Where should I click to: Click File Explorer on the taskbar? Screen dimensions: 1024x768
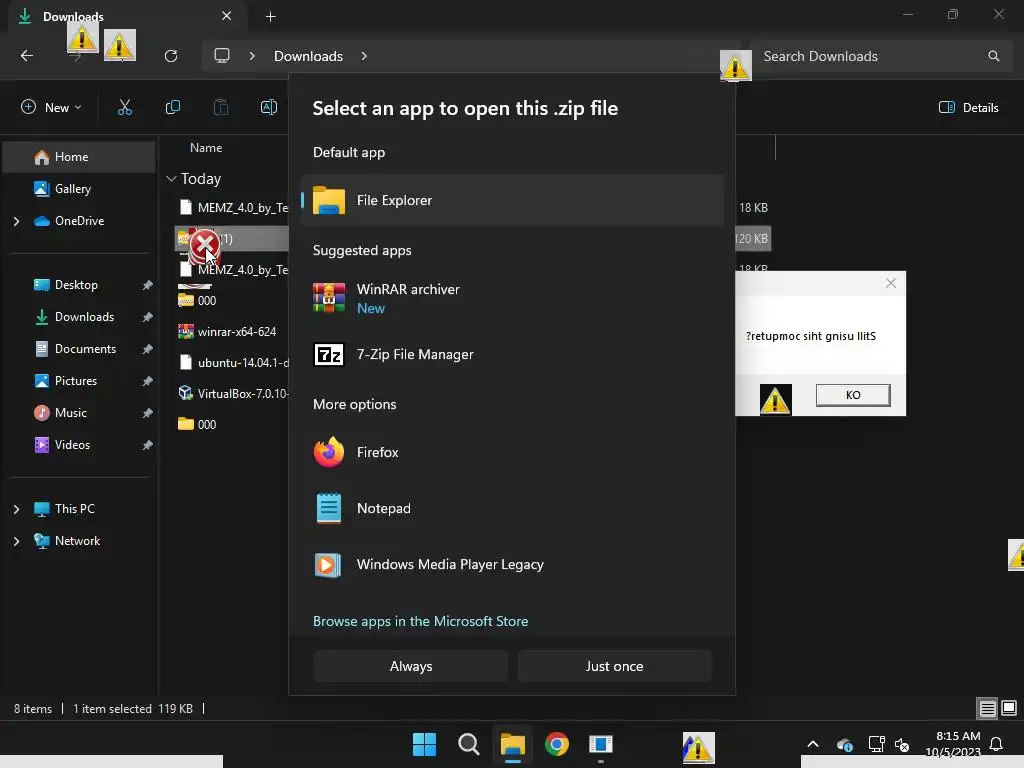[513, 744]
